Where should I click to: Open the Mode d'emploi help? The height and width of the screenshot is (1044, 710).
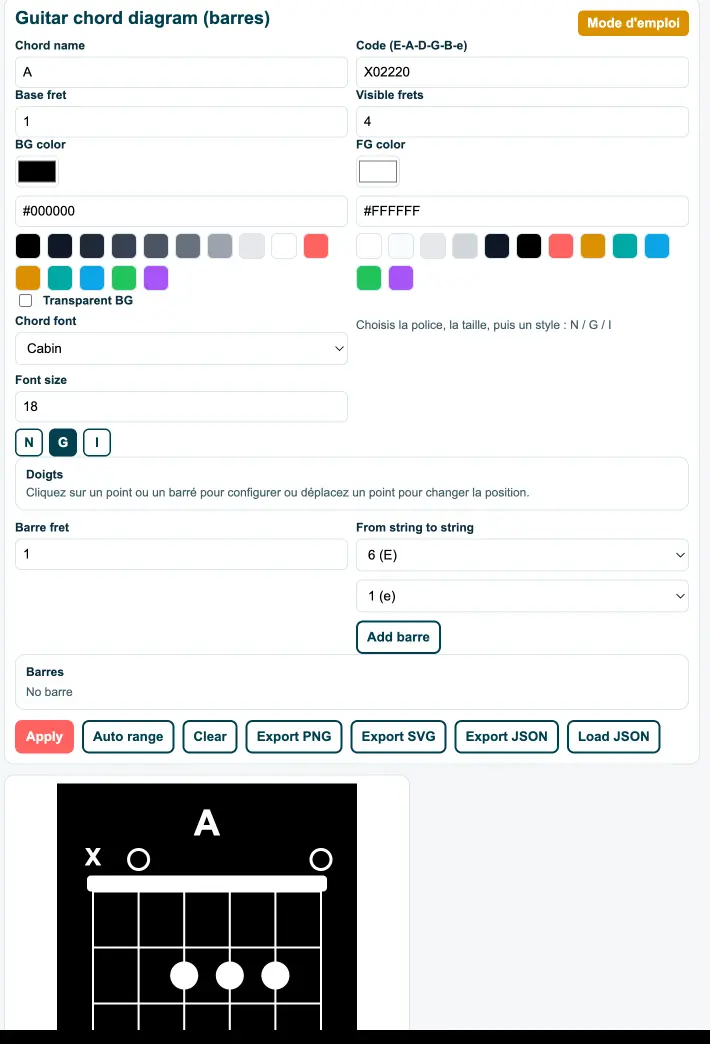[633, 22]
